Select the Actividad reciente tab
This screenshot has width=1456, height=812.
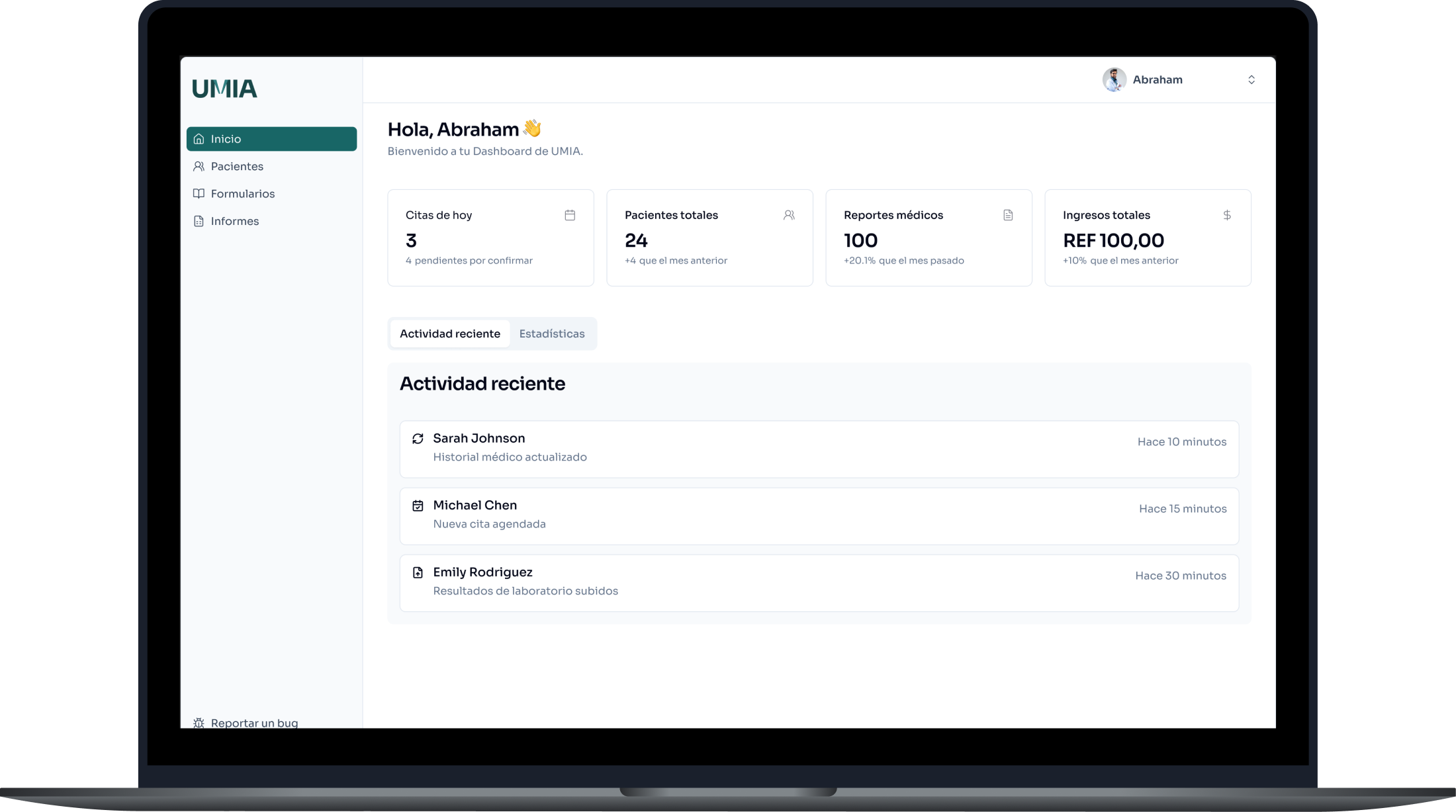click(x=449, y=334)
